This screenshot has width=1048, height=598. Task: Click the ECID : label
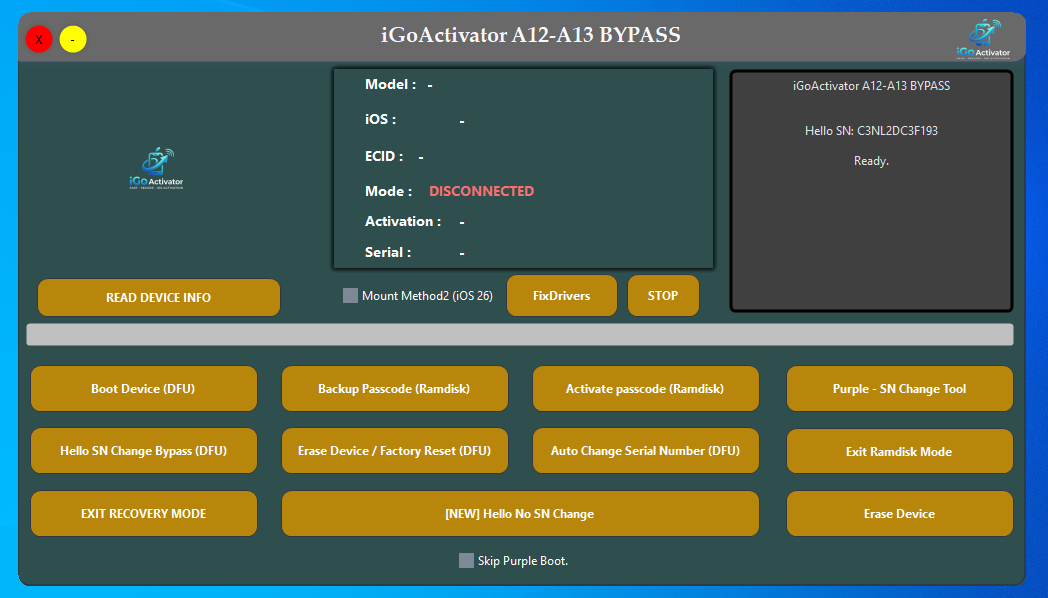[x=384, y=156]
